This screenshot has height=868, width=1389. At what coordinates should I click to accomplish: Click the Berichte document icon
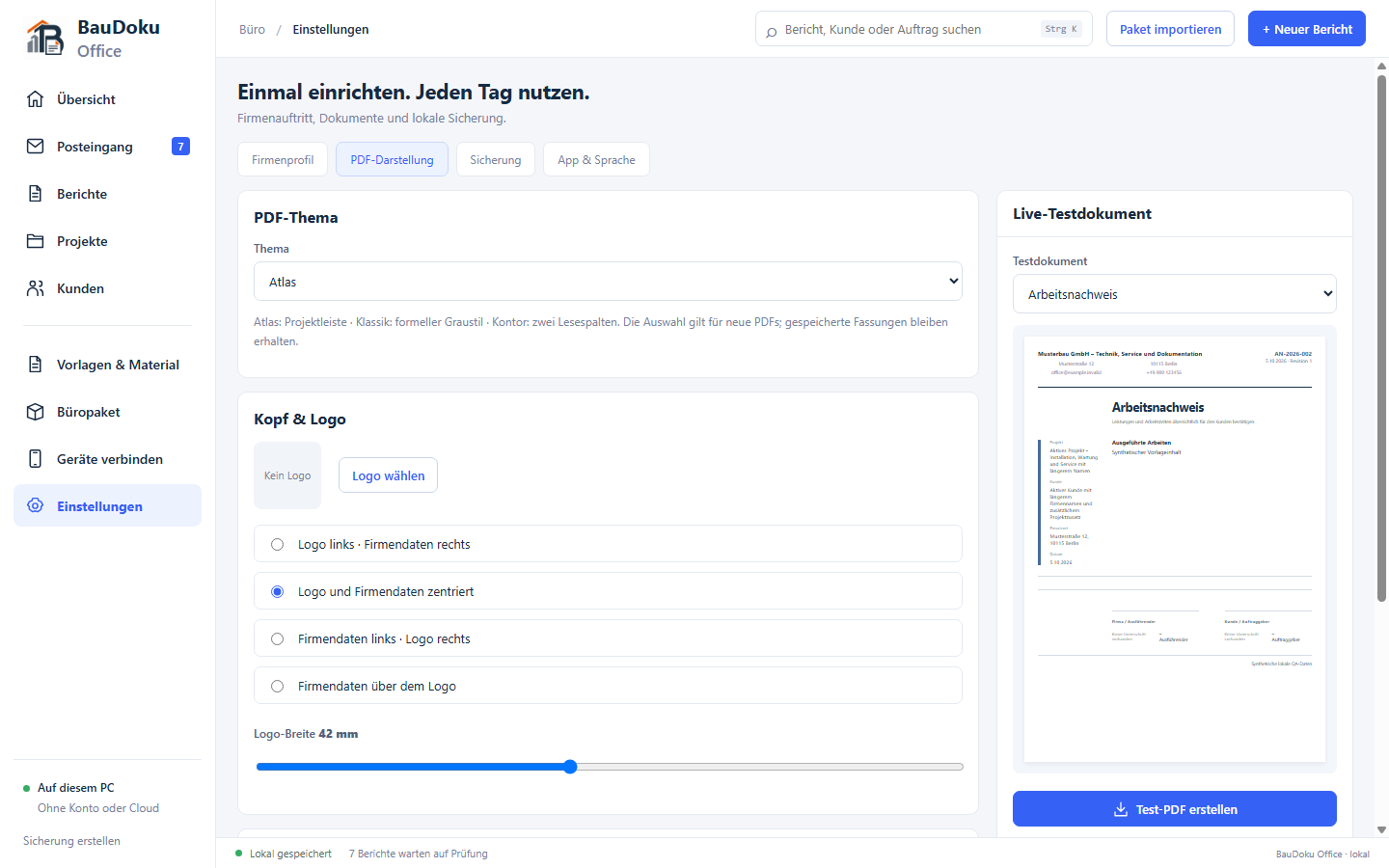(x=36, y=194)
